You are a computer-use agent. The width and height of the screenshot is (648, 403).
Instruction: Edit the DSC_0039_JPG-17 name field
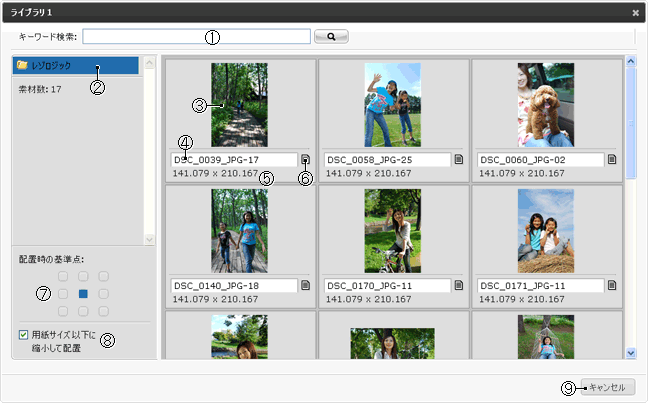[x=234, y=160]
